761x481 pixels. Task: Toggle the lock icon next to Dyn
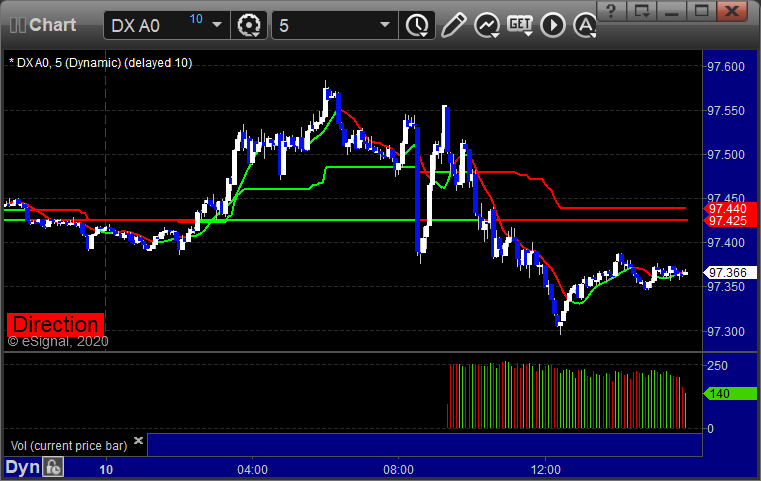point(53,467)
